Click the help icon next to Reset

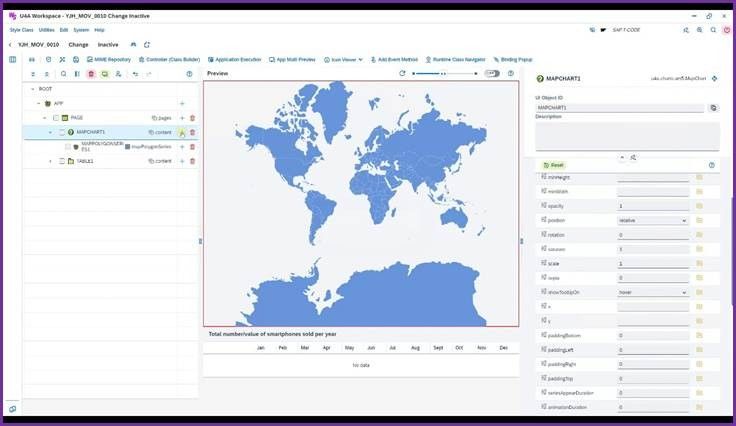click(x=712, y=165)
